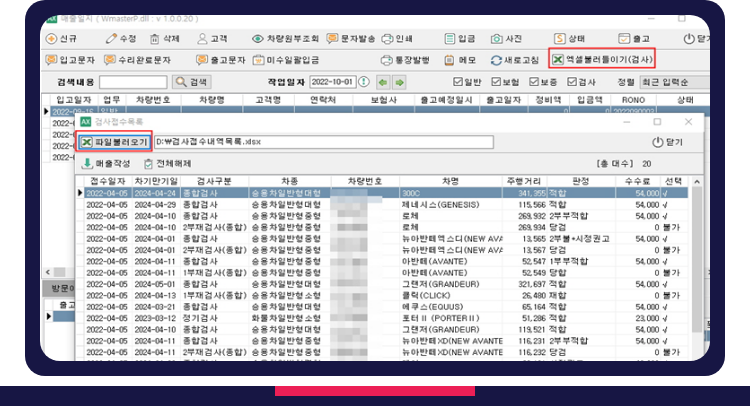Click the 검색 search button
Screen dimensions: 750x406
tap(193, 82)
